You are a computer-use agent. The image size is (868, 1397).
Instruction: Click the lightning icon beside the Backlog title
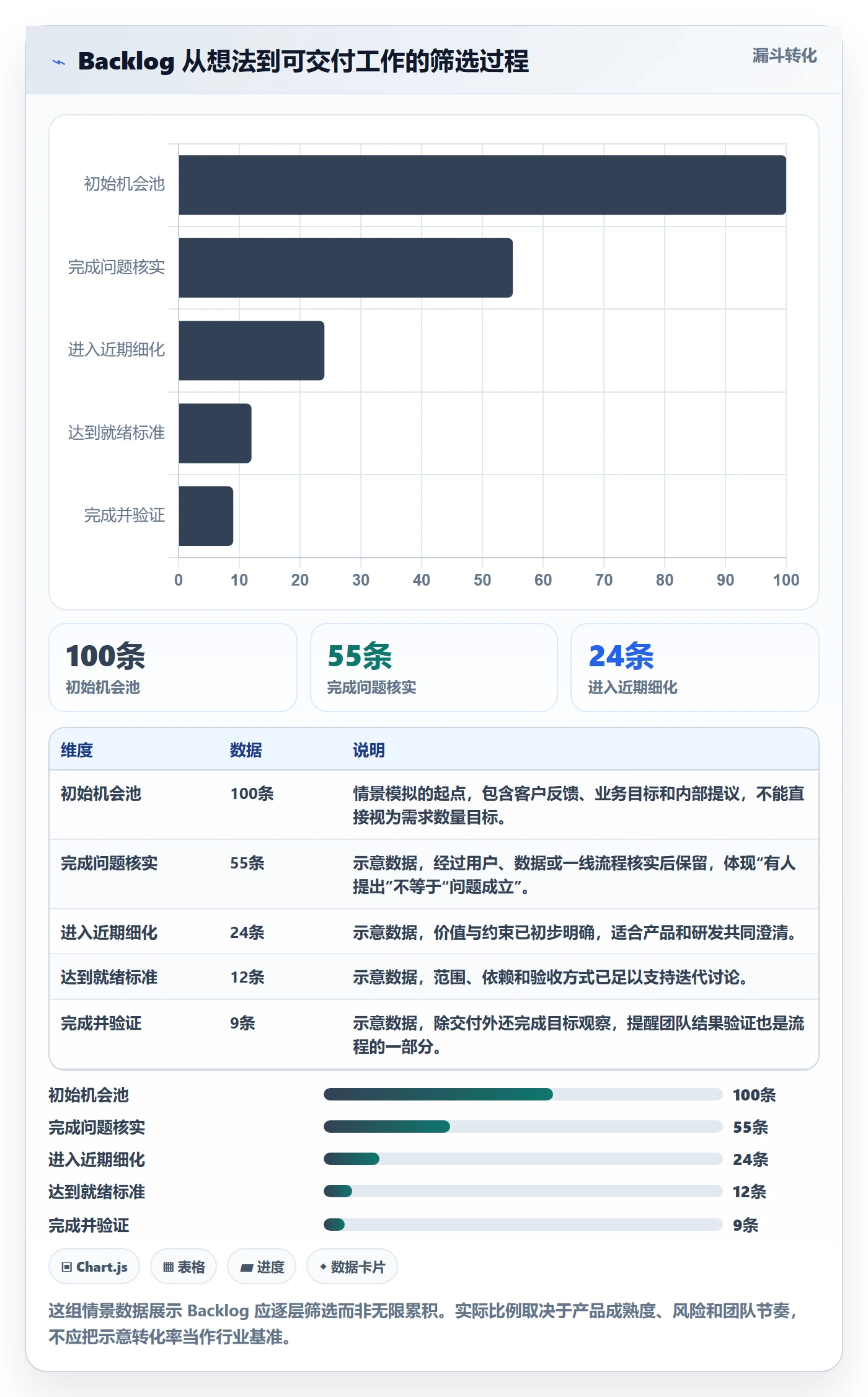click(59, 62)
